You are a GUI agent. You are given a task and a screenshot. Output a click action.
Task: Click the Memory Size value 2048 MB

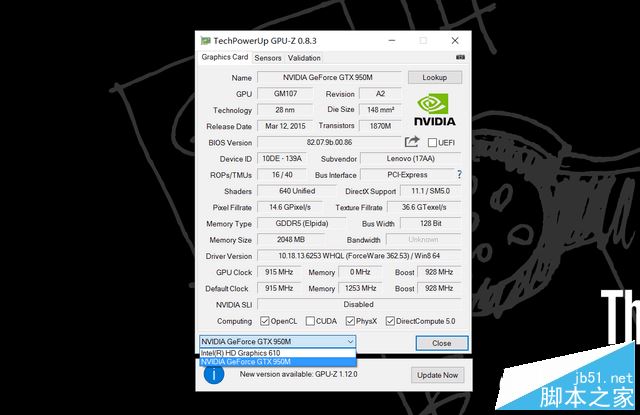tap(291, 240)
